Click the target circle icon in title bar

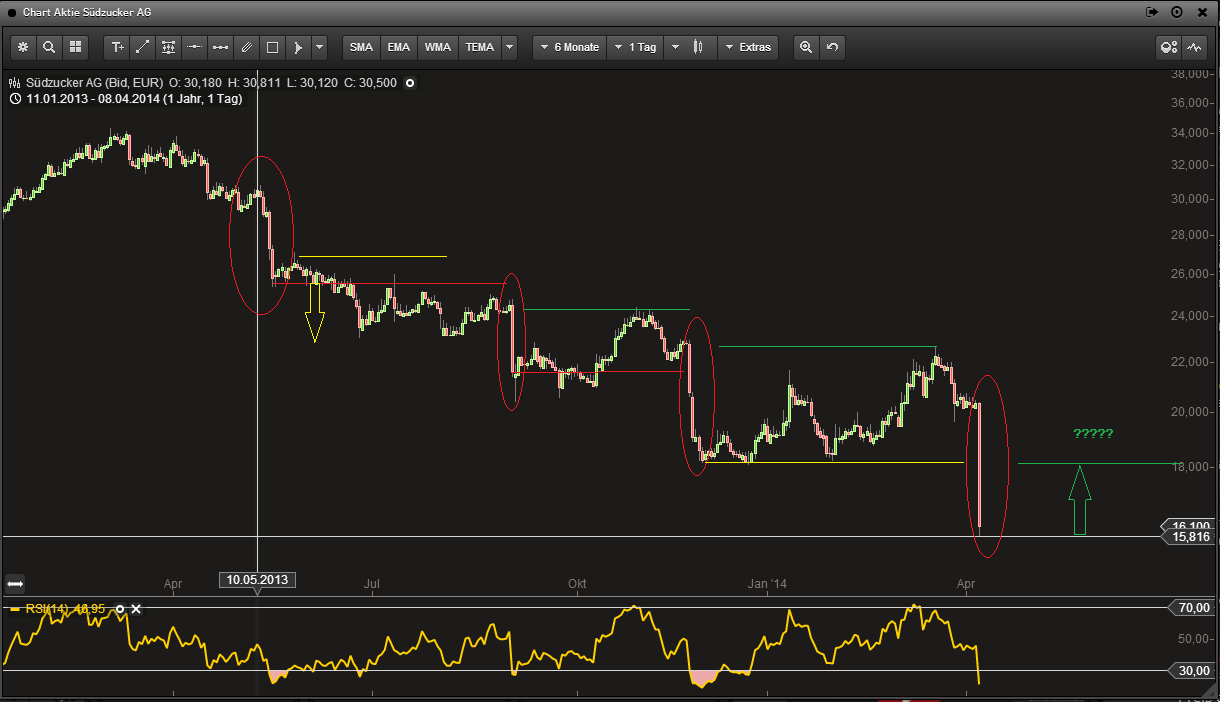(1177, 12)
